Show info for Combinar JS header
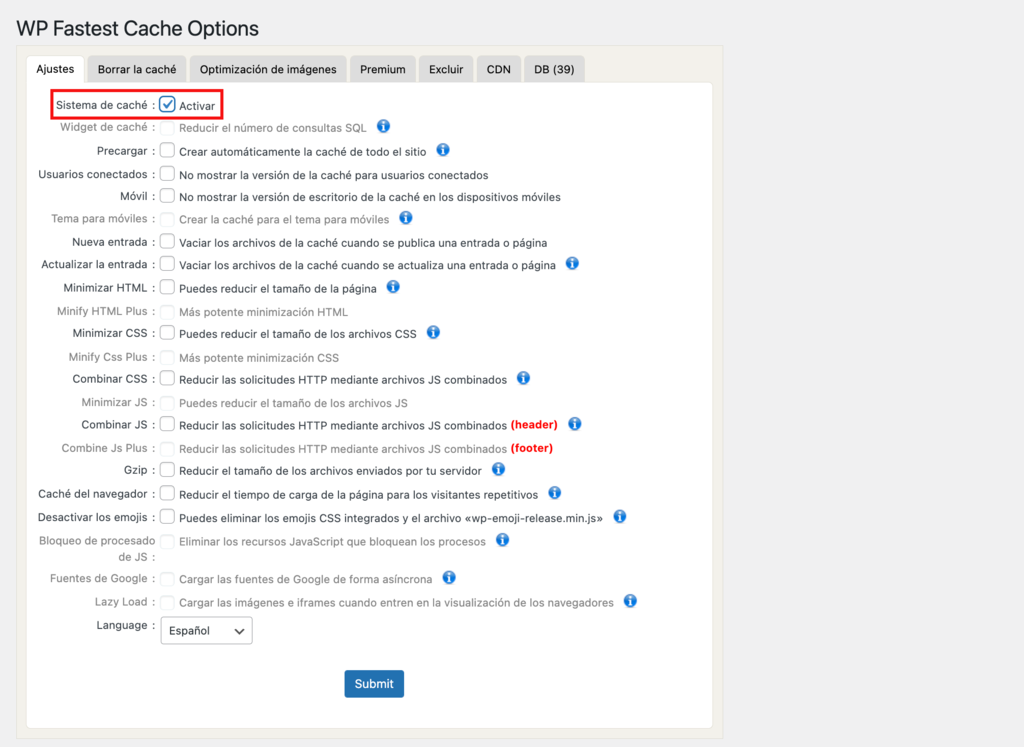The image size is (1024, 747). click(575, 424)
